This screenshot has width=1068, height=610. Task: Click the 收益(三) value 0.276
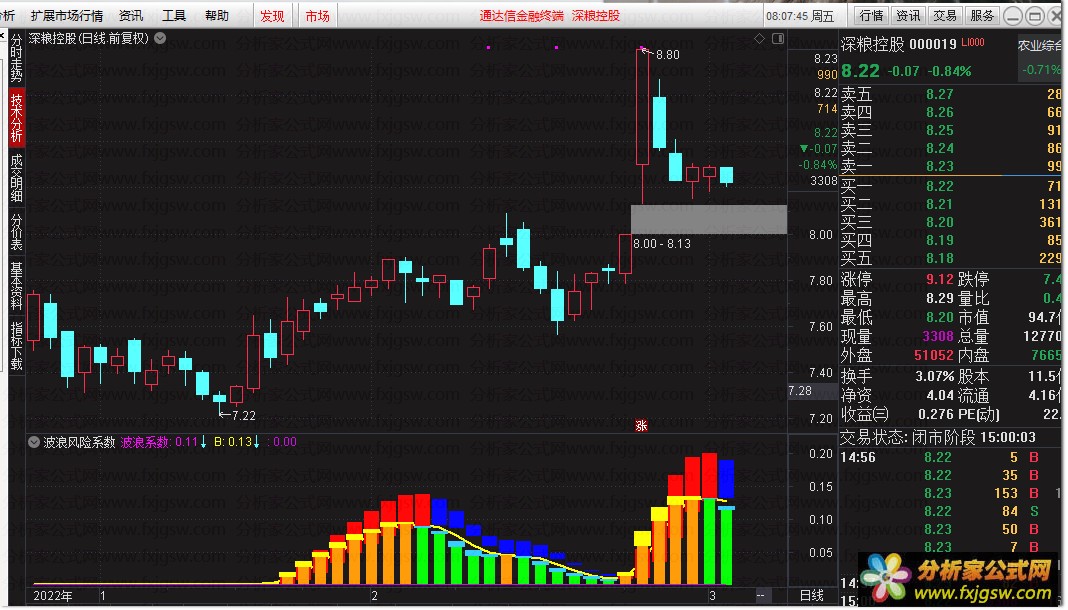[936, 414]
